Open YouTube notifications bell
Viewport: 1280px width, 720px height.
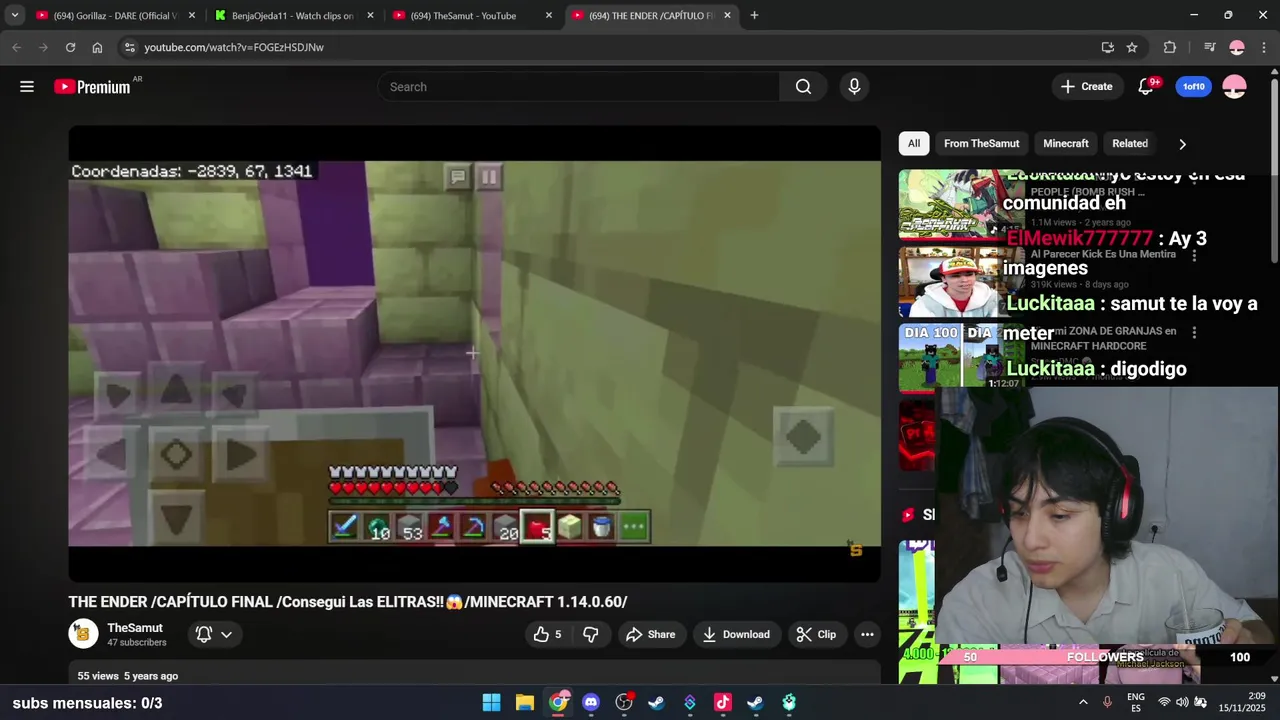click(1146, 87)
